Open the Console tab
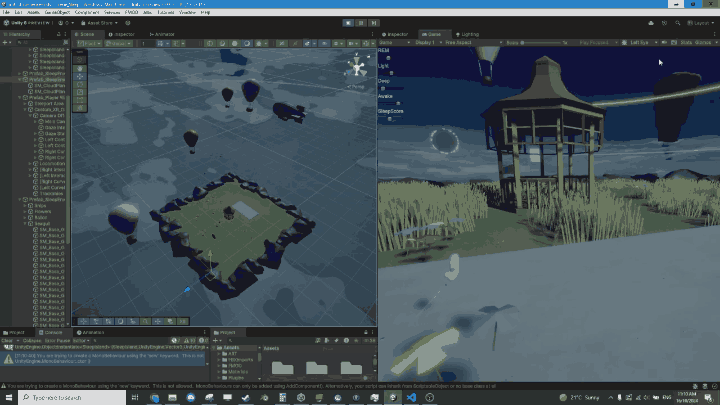This screenshot has height=405, width=720. [x=52, y=331]
